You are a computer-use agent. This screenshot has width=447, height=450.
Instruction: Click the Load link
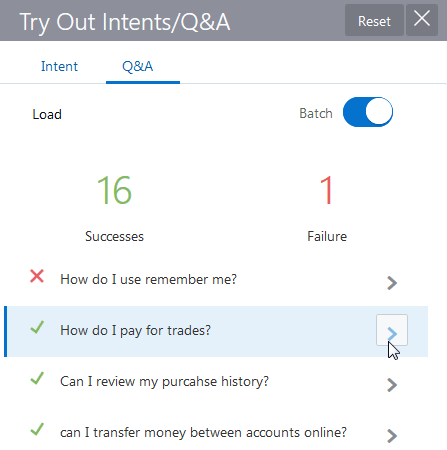[47, 114]
